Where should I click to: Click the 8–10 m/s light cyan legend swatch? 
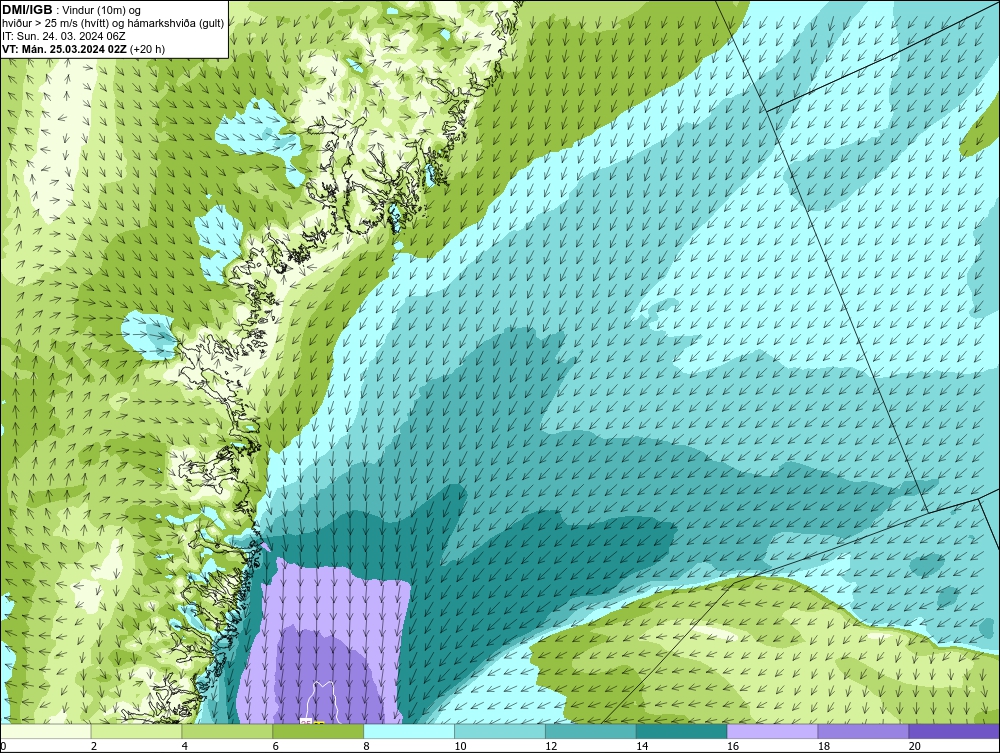coord(409,731)
